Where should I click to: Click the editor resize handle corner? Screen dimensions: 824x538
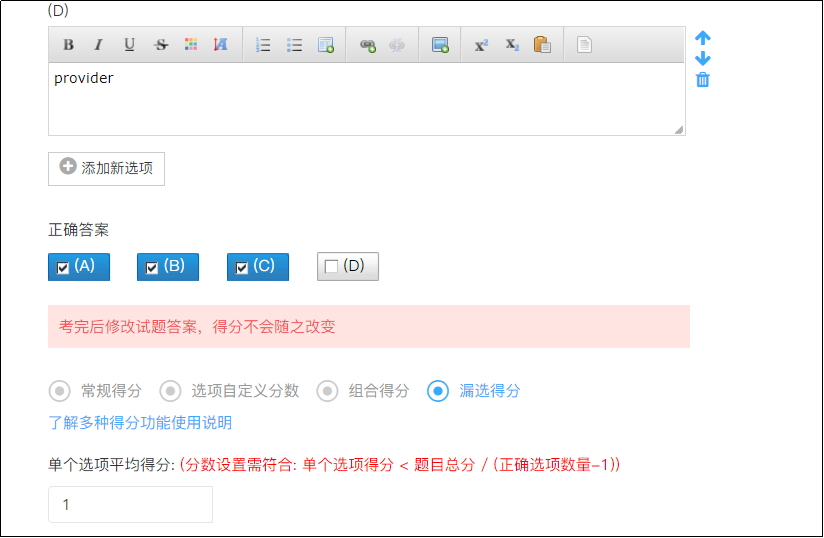[679, 130]
